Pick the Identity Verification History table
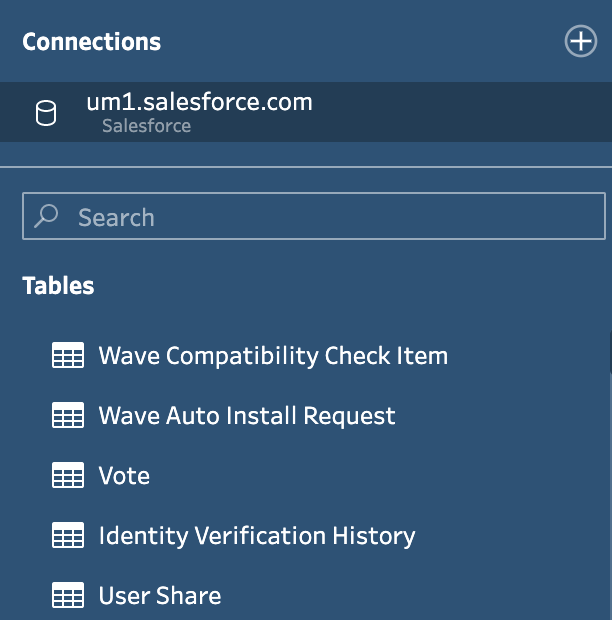612x620 pixels. coord(257,536)
